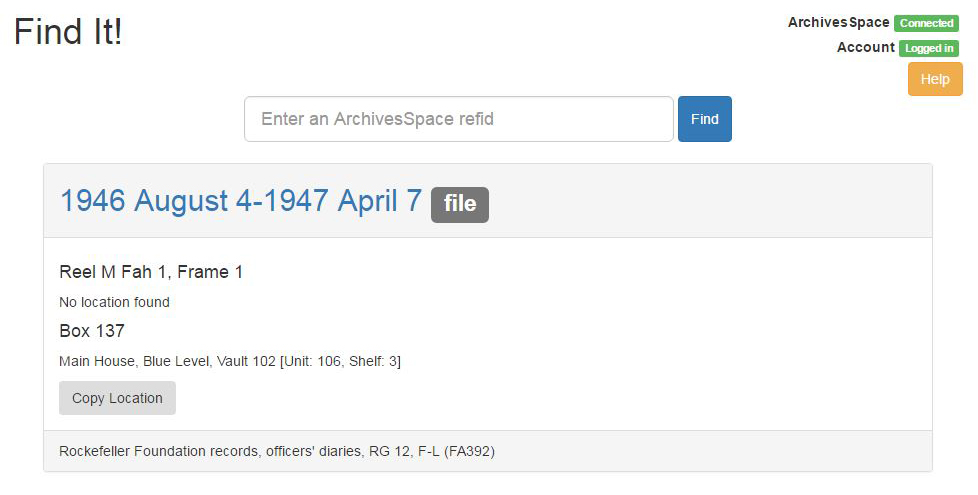The width and height of the screenshot is (978, 495).
Task: Click the green Logged in badge
Action: point(929,48)
